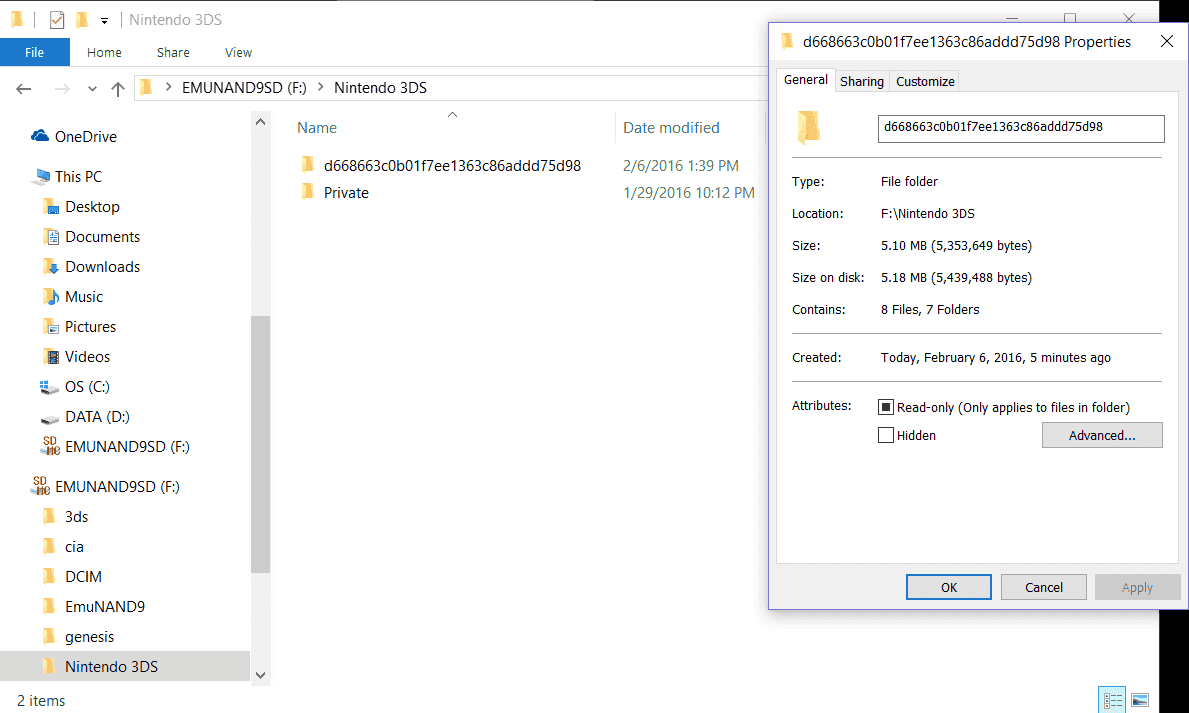Click the Advanced... attributes button

[x=1102, y=435]
